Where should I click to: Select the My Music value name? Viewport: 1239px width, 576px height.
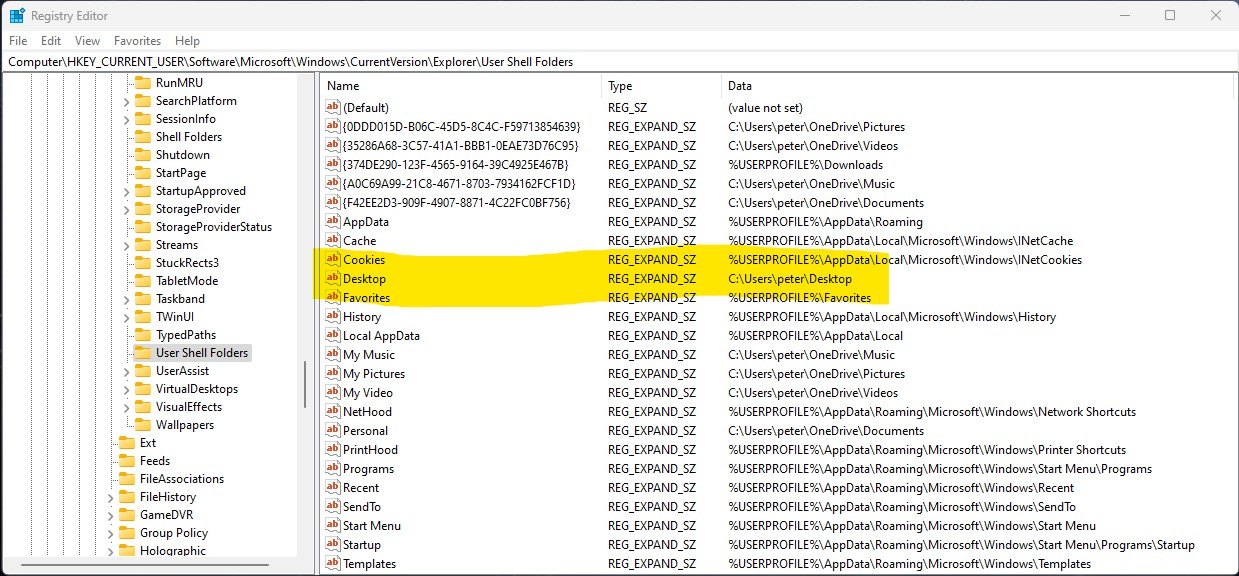369,355
